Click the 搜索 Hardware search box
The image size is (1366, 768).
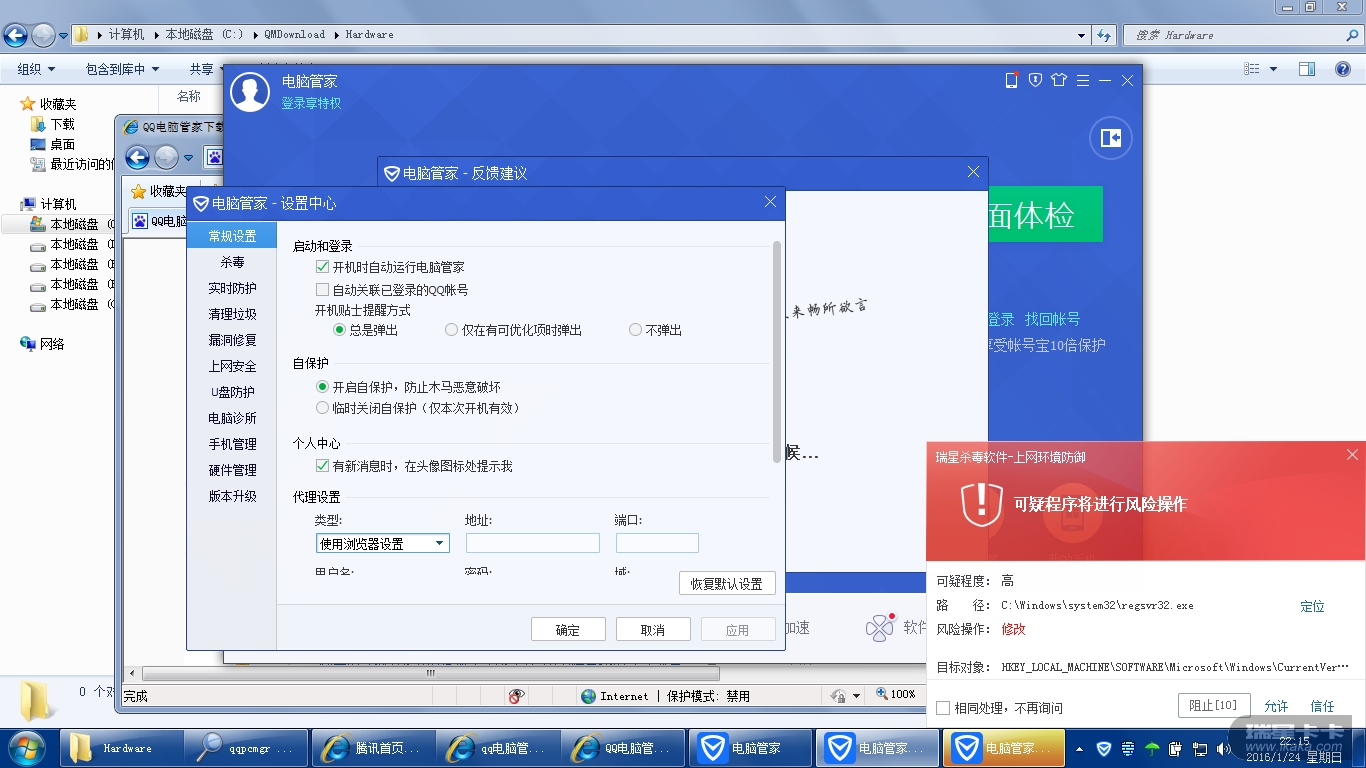coord(1242,35)
